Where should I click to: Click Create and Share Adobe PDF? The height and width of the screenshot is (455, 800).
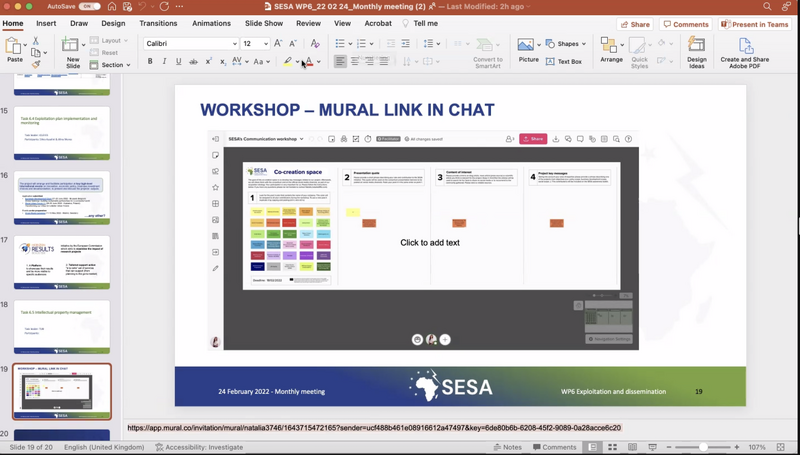coord(745,53)
